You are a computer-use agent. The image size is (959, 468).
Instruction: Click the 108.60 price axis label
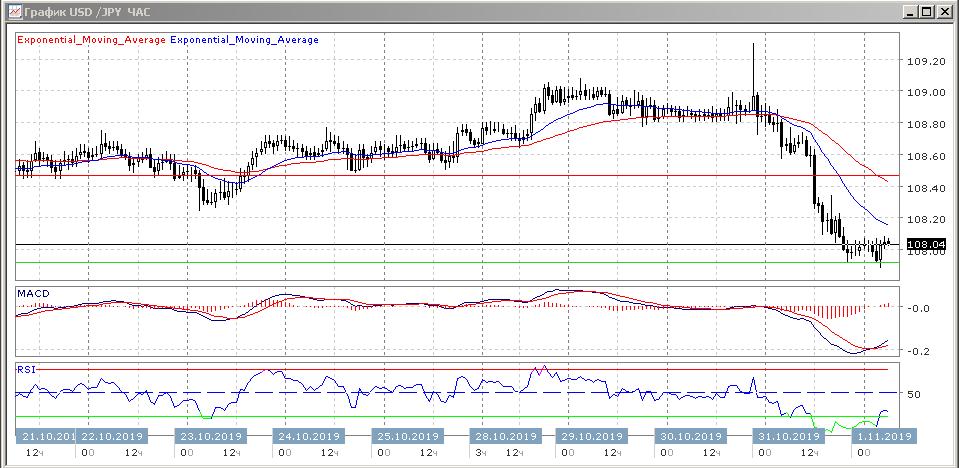924,156
